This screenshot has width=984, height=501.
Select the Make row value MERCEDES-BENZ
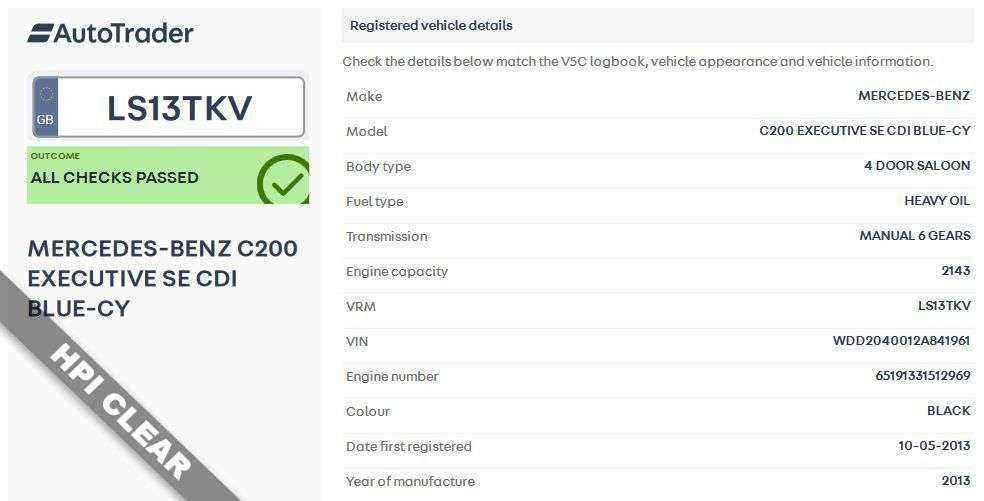click(914, 96)
